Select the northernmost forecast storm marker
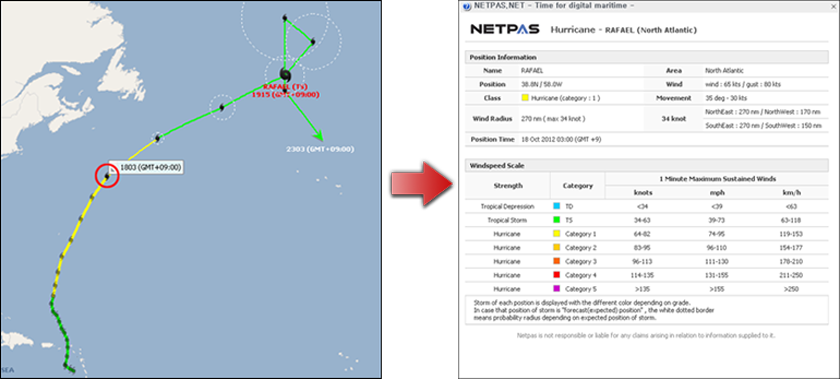Viewport: 840px width, 379px height. pyautogui.click(x=284, y=18)
